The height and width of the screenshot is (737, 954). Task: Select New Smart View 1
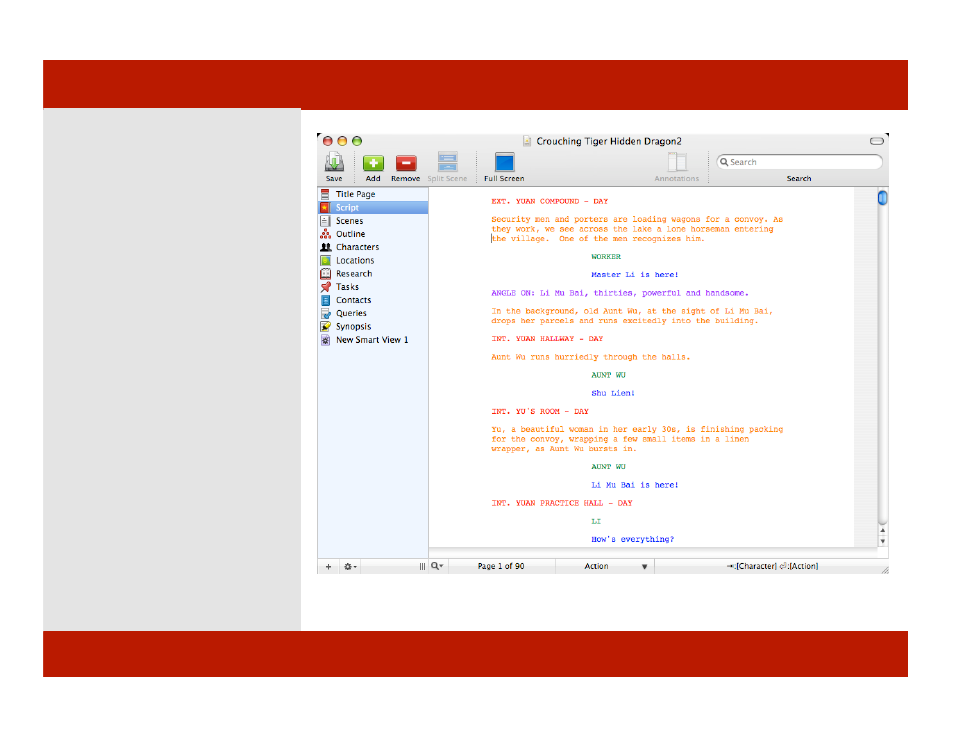(373, 340)
